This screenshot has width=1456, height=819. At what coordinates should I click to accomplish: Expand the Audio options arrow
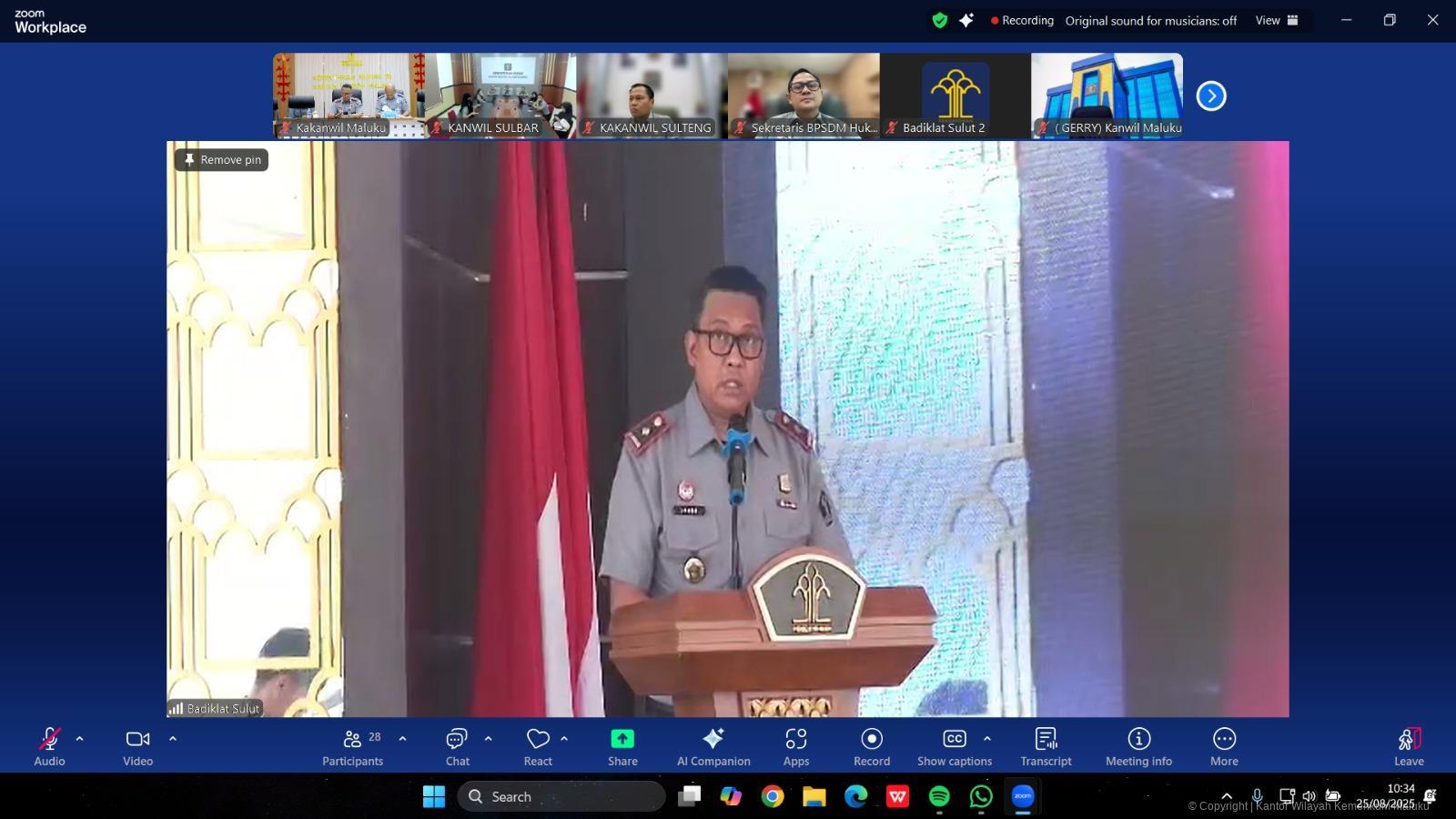coord(80,739)
